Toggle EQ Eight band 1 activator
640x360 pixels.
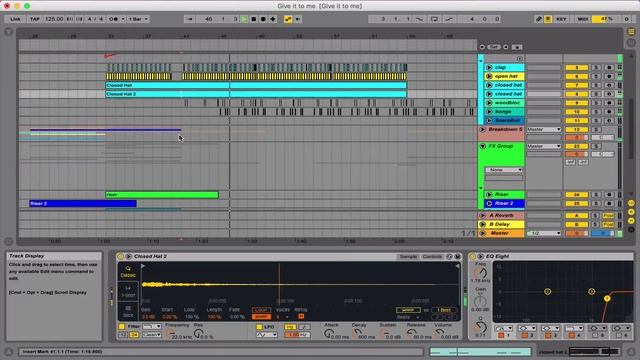coord(501,336)
